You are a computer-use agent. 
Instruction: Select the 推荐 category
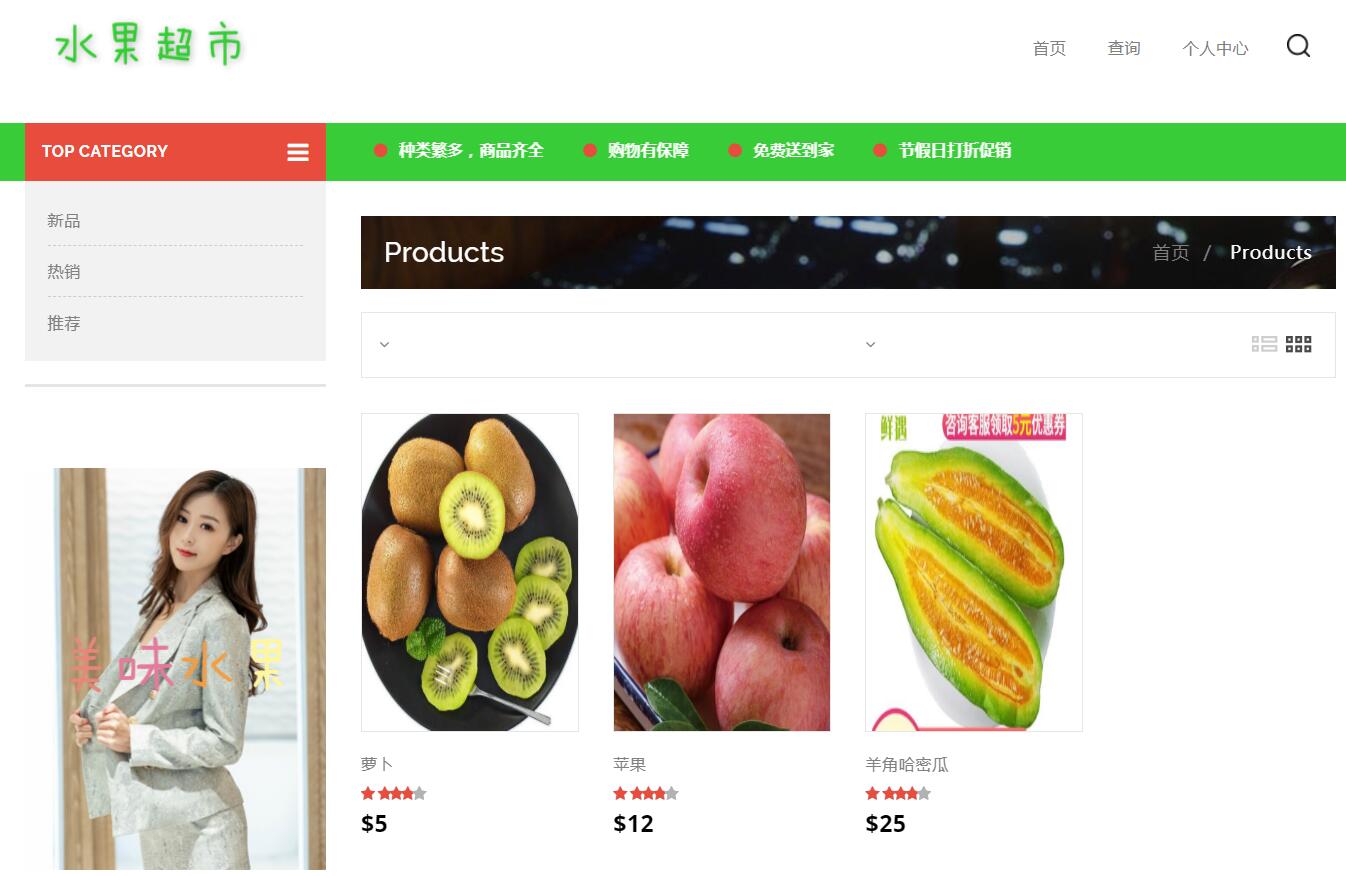pos(64,323)
